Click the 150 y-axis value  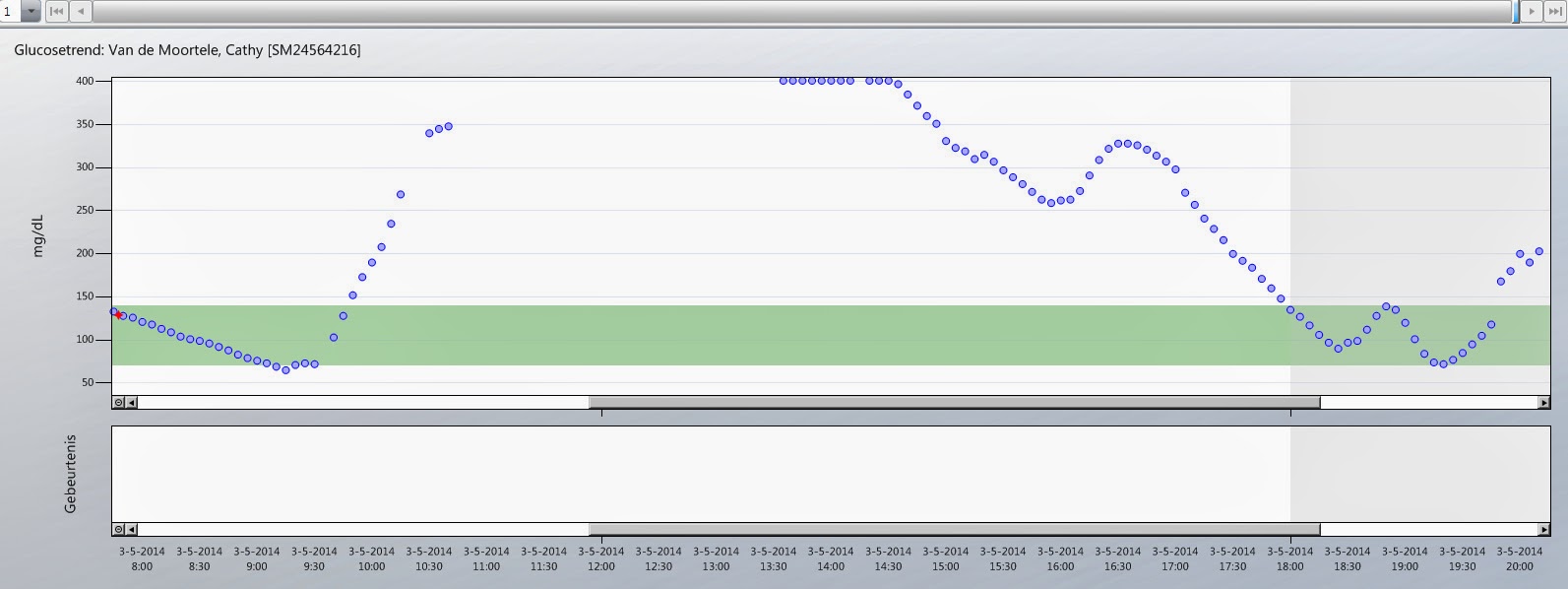85,296
